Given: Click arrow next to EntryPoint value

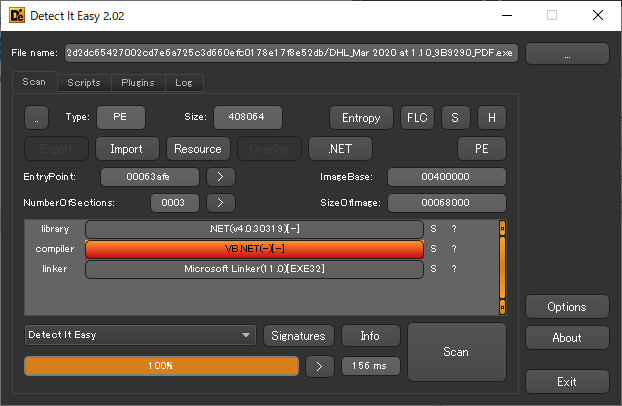Looking at the screenshot, I should (221, 177).
